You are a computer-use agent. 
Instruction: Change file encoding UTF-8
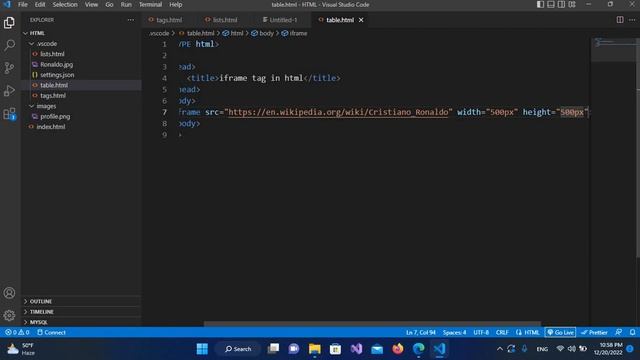point(481,332)
